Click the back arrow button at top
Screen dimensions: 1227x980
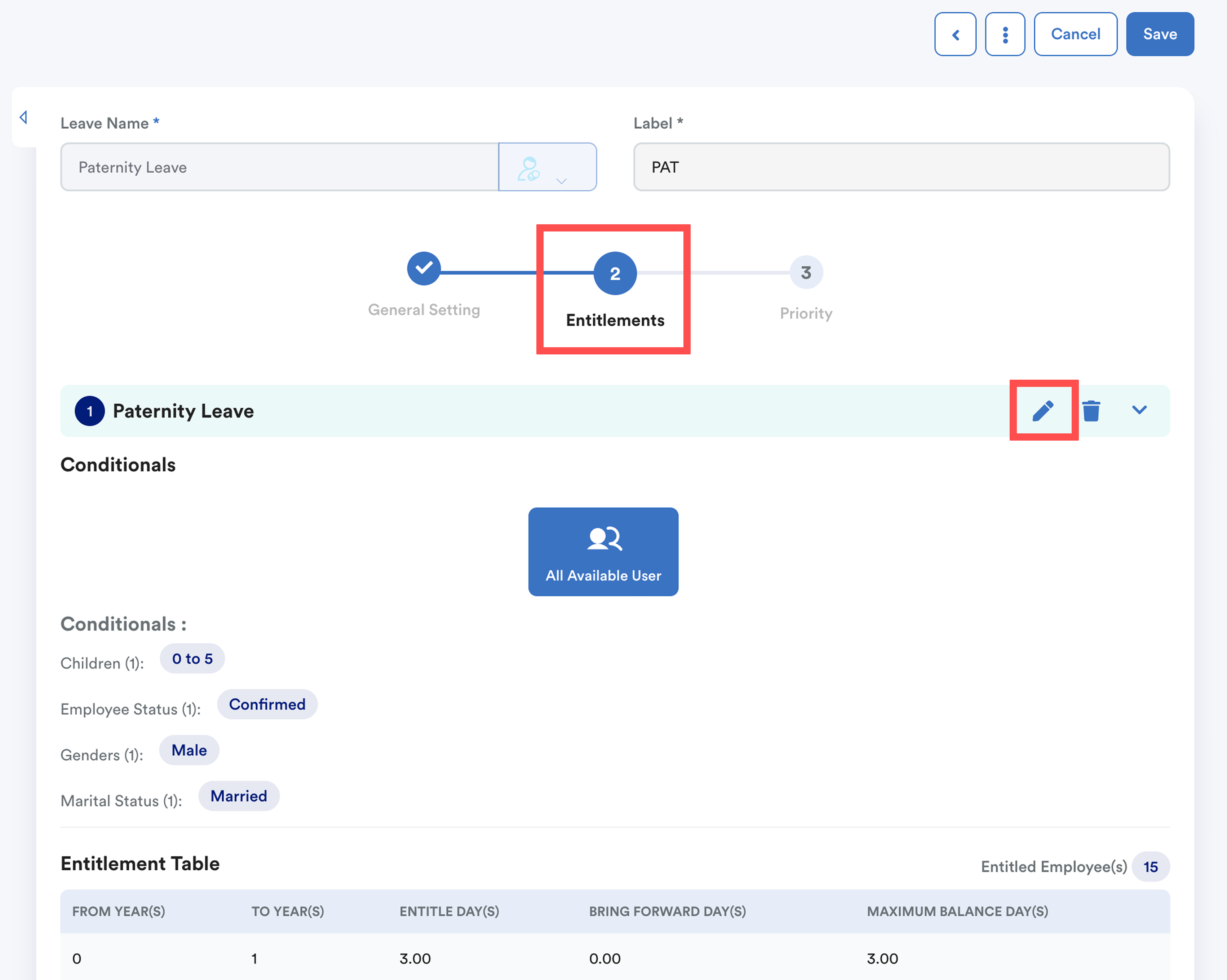point(955,35)
